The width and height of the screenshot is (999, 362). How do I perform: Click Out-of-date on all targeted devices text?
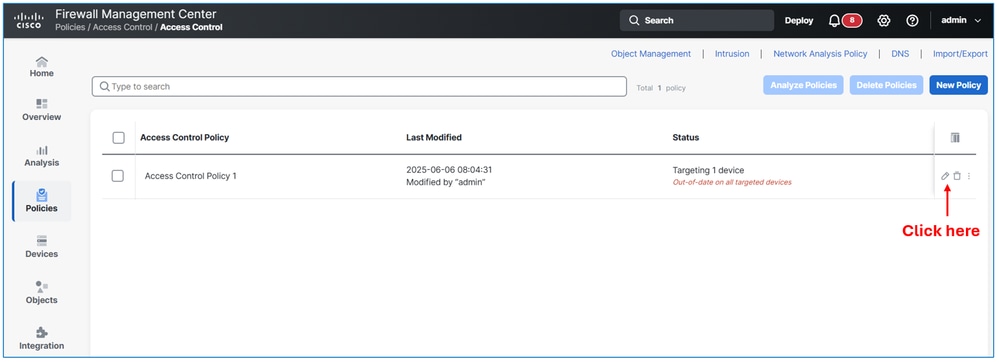(x=732, y=182)
